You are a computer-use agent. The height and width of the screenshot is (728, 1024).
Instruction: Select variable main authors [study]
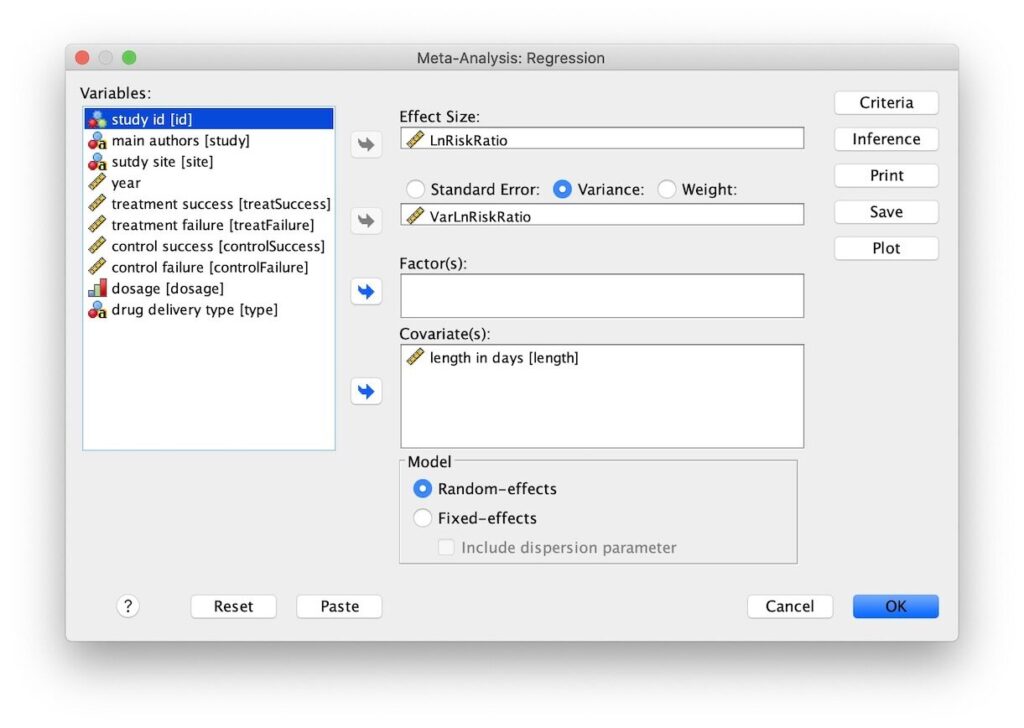209,140
